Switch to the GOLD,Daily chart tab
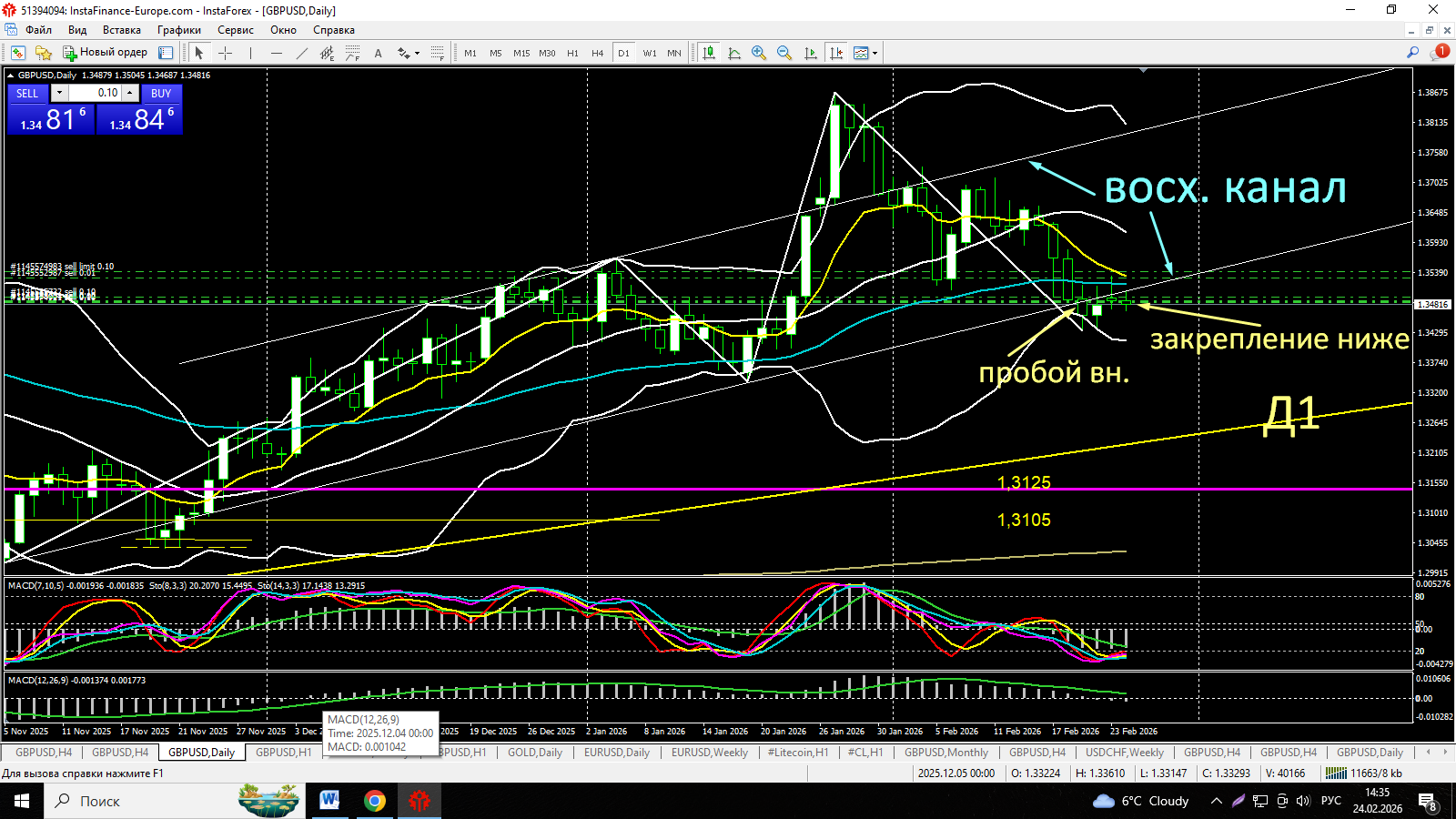The height and width of the screenshot is (819, 1456). click(x=535, y=753)
